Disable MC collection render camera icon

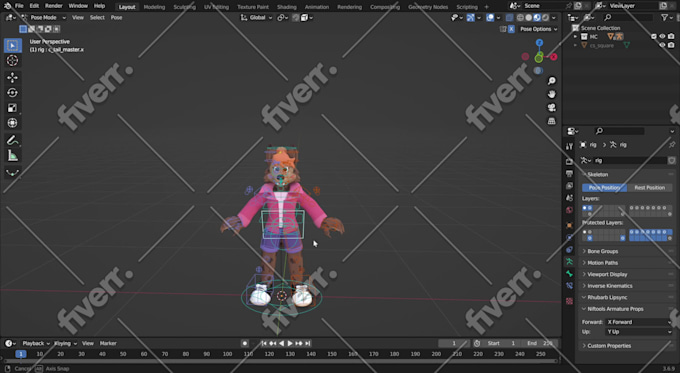click(671, 36)
